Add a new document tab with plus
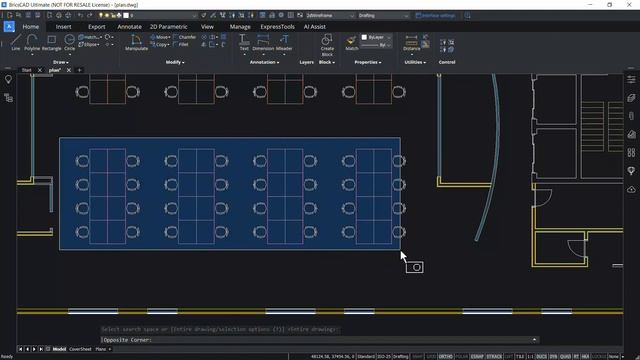 pos(79,70)
